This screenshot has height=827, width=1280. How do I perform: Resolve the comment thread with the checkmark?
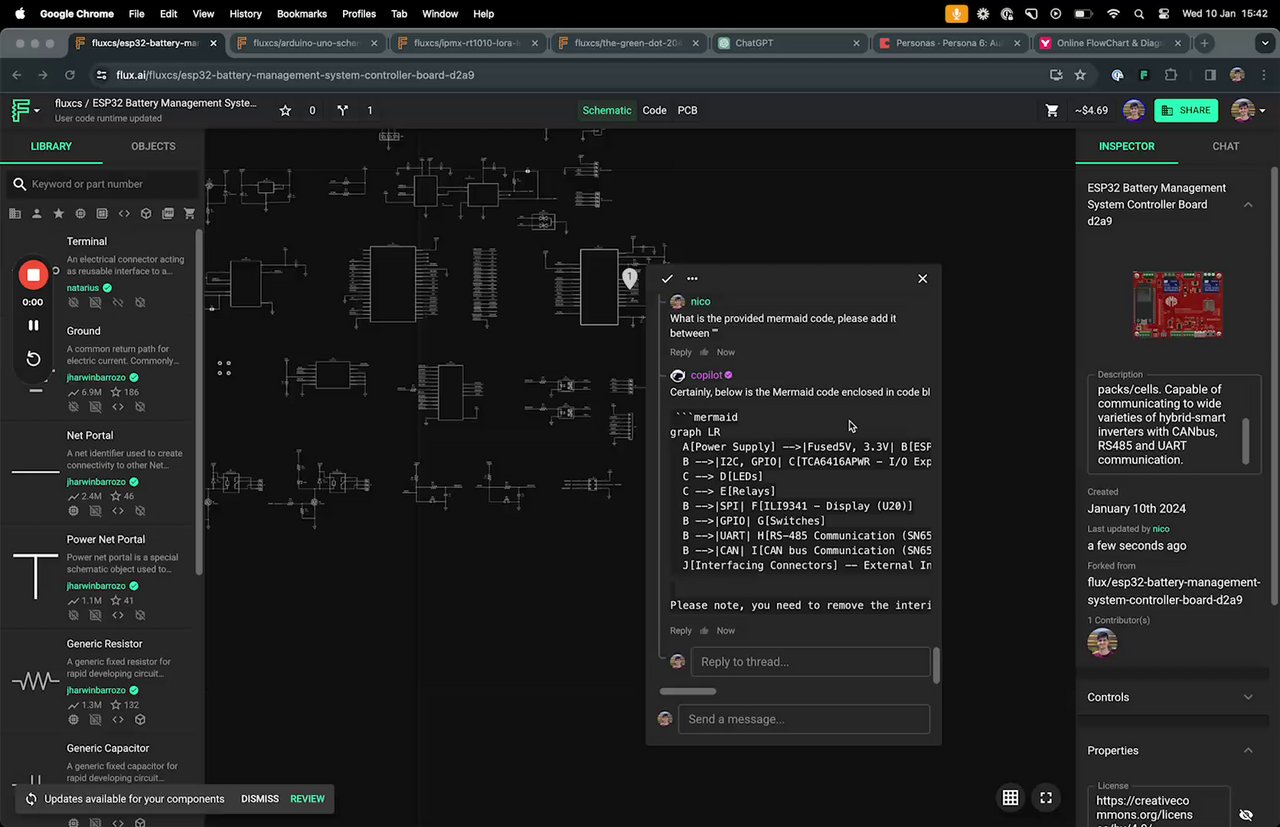point(667,279)
